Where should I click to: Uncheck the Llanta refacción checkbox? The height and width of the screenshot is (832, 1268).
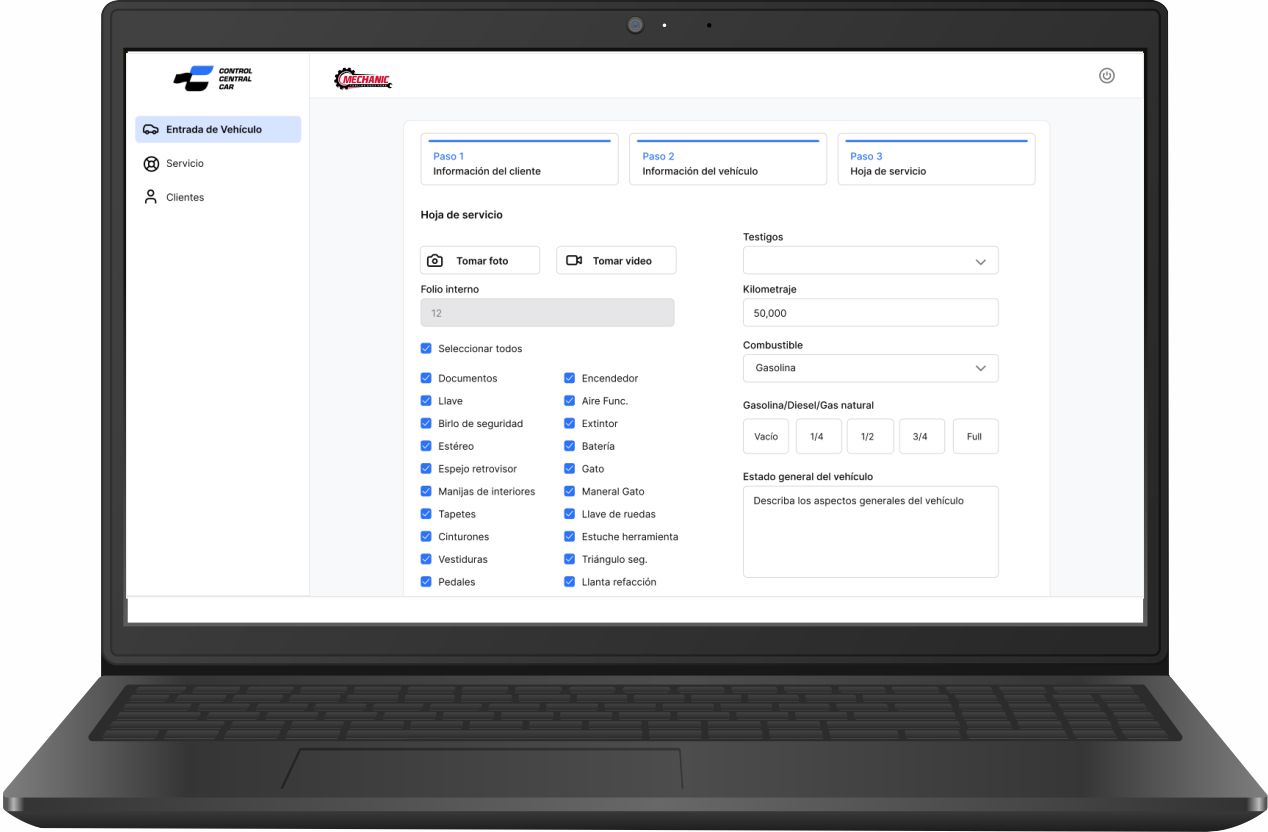570,582
